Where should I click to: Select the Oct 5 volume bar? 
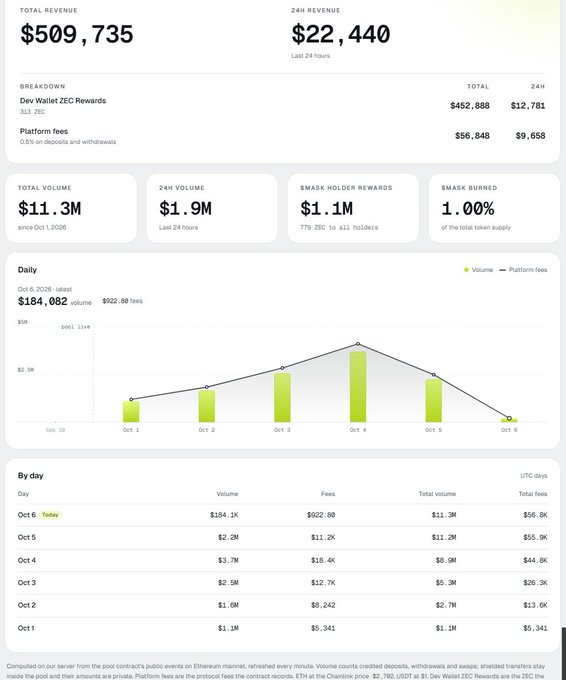pos(434,400)
